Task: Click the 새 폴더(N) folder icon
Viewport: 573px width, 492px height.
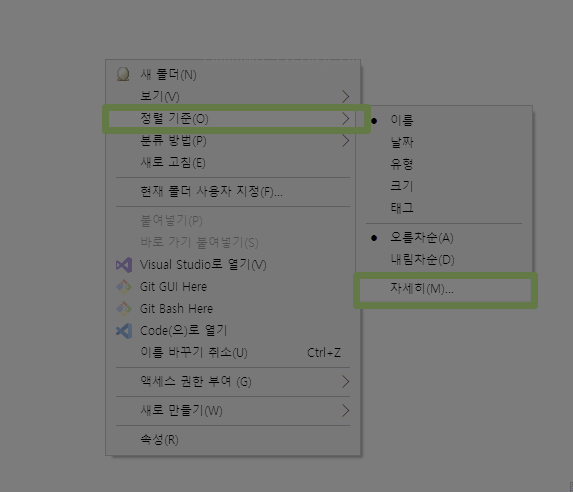Action: [x=123, y=74]
